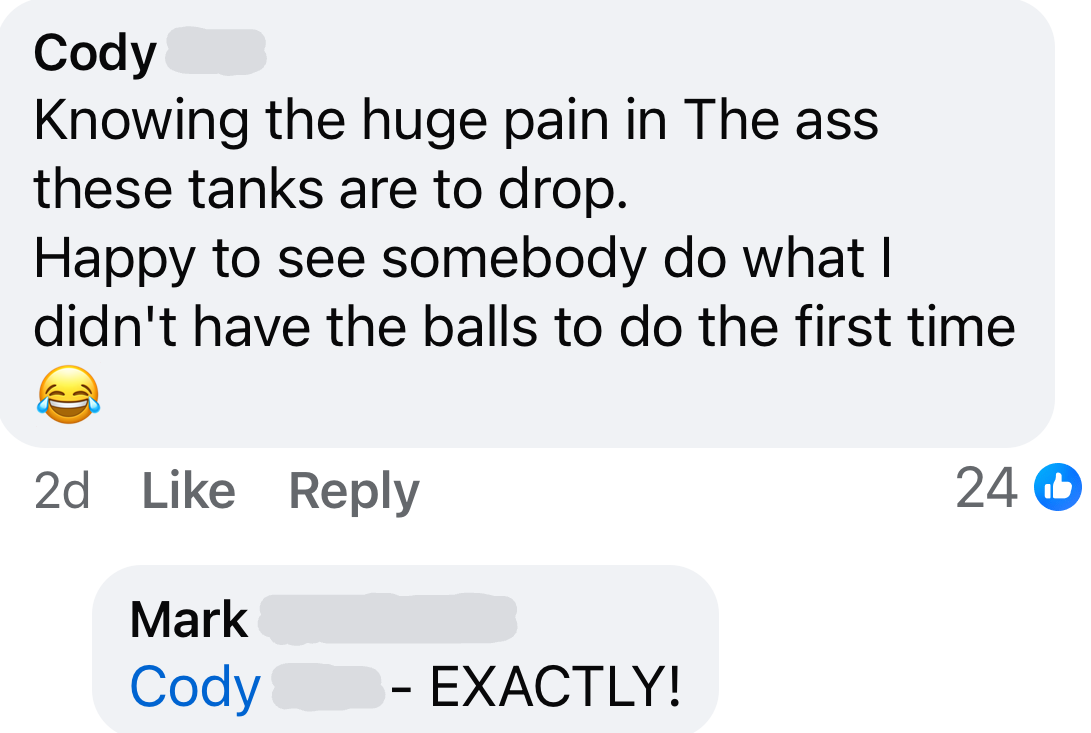Image resolution: width=1091 pixels, height=733 pixels.
Task: Click the word "tanks" in the comment
Action: tap(255, 189)
